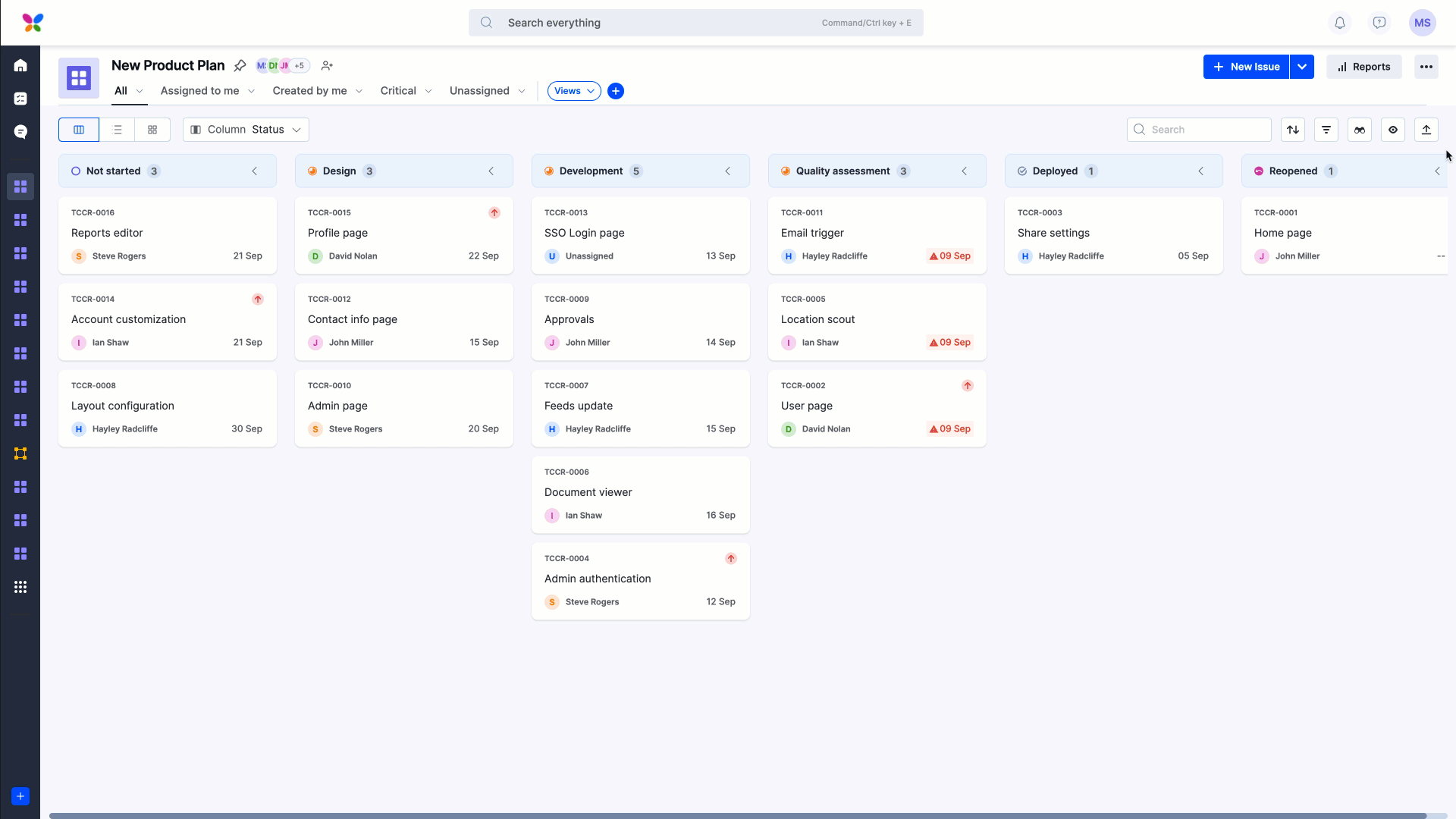This screenshot has width=1456, height=819.
Task: Click priority arrow on Admin authentication card
Action: [731, 559]
